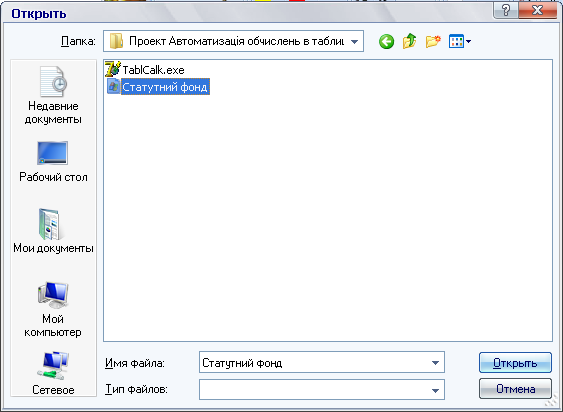Click the folder icon in Папка box

coord(116,41)
